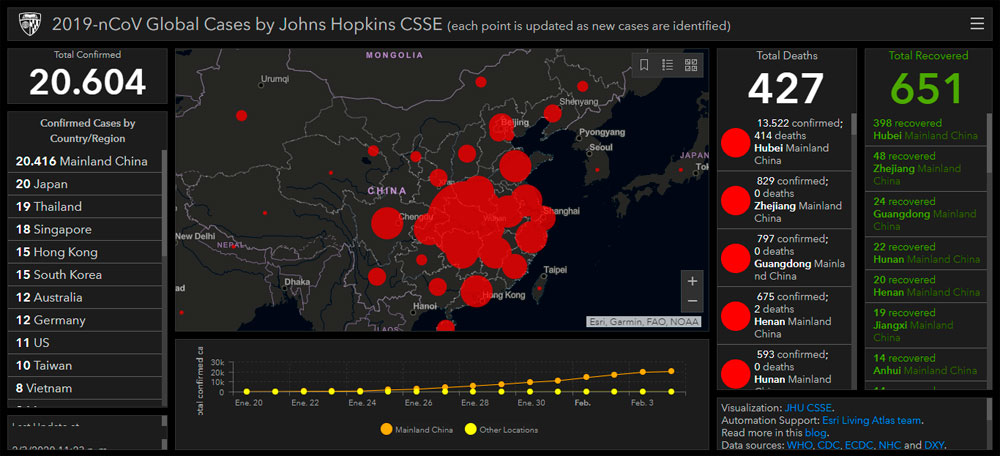Click Hunan red circle in deaths list
Image resolution: width=1000 pixels, height=456 pixels.
(735, 374)
